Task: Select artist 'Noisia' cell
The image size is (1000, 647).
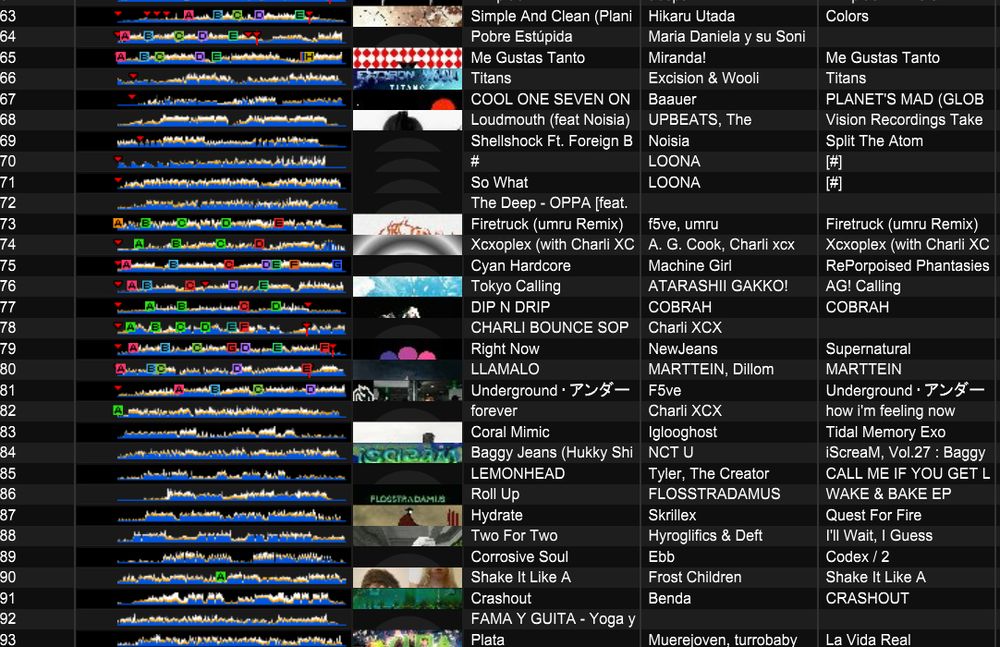Action: [x=668, y=140]
